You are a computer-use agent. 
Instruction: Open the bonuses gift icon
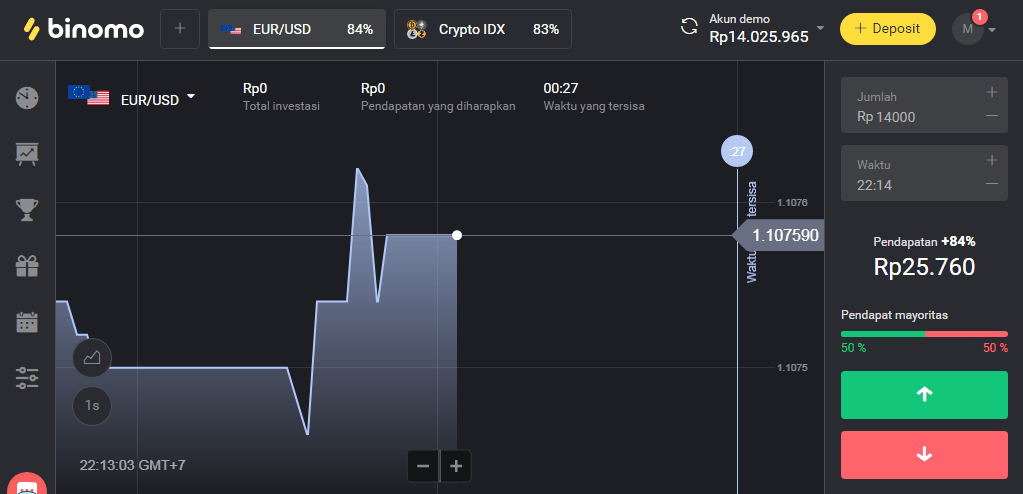(27, 266)
